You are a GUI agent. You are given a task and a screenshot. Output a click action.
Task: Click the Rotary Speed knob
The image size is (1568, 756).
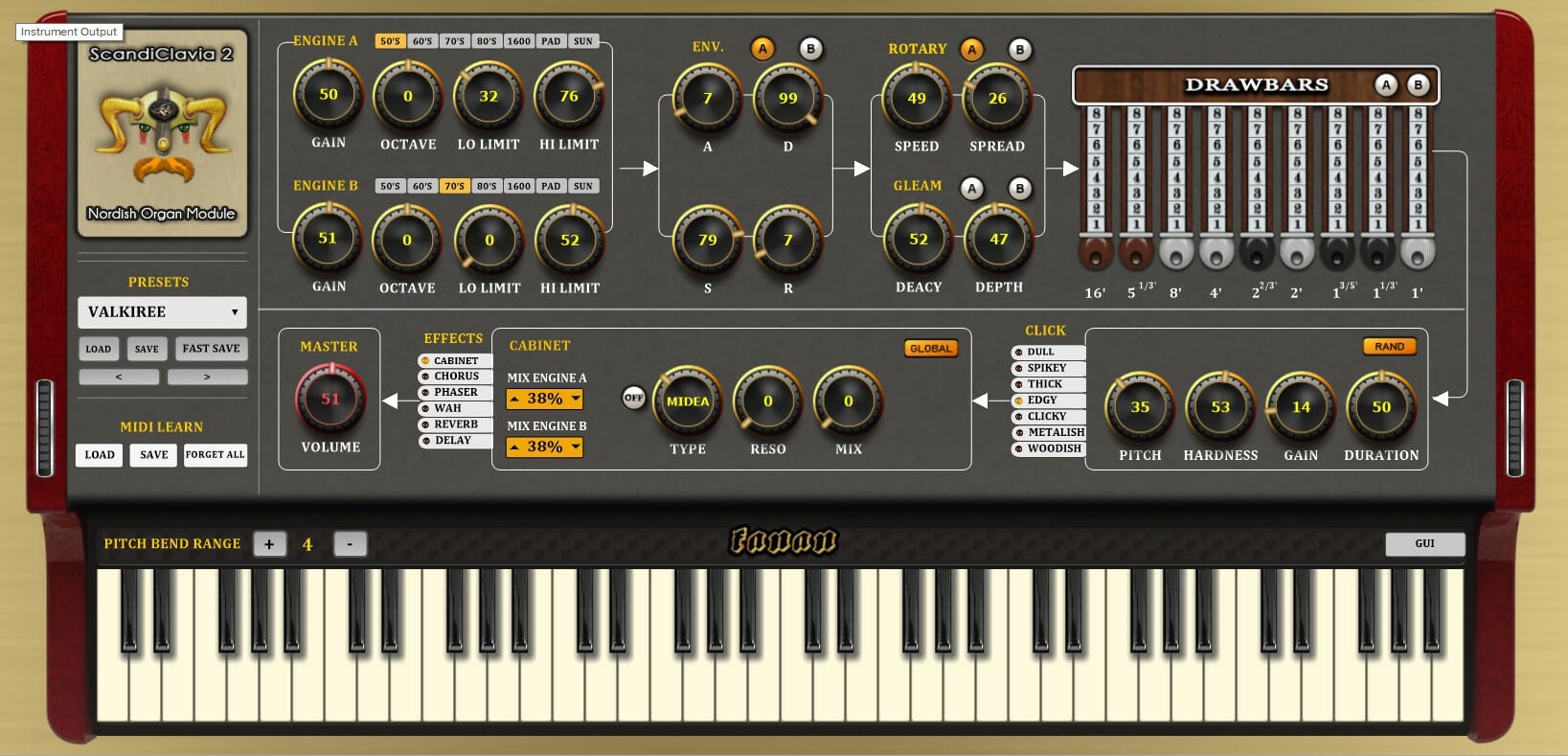(917, 98)
